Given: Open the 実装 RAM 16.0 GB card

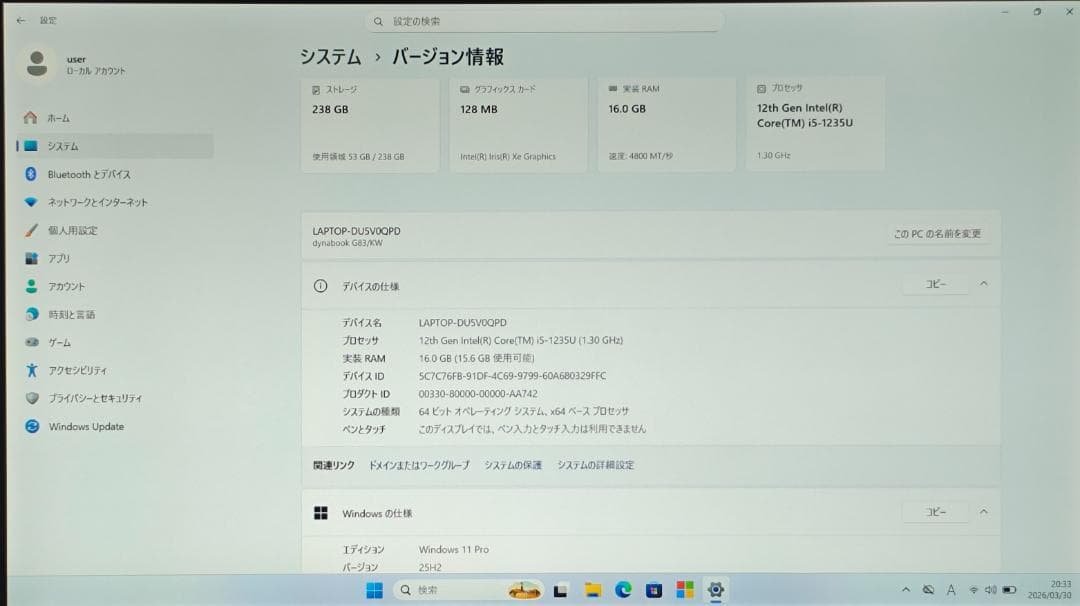Looking at the screenshot, I should tap(666, 123).
